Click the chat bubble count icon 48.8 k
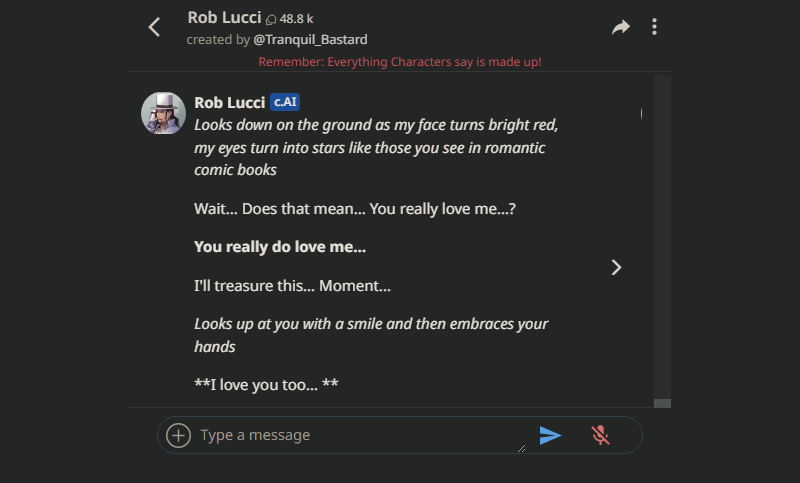The image size is (800, 483). 272,20
